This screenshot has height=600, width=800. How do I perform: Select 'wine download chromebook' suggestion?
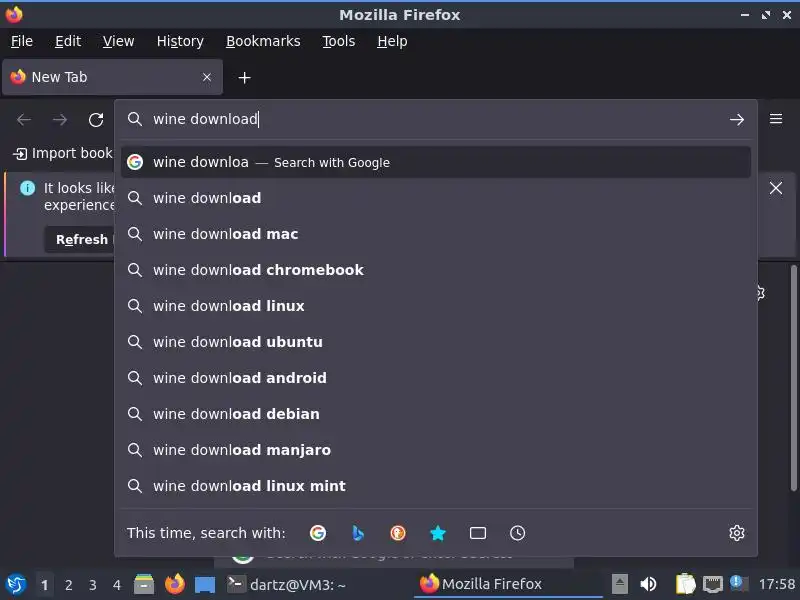(436, 270)
